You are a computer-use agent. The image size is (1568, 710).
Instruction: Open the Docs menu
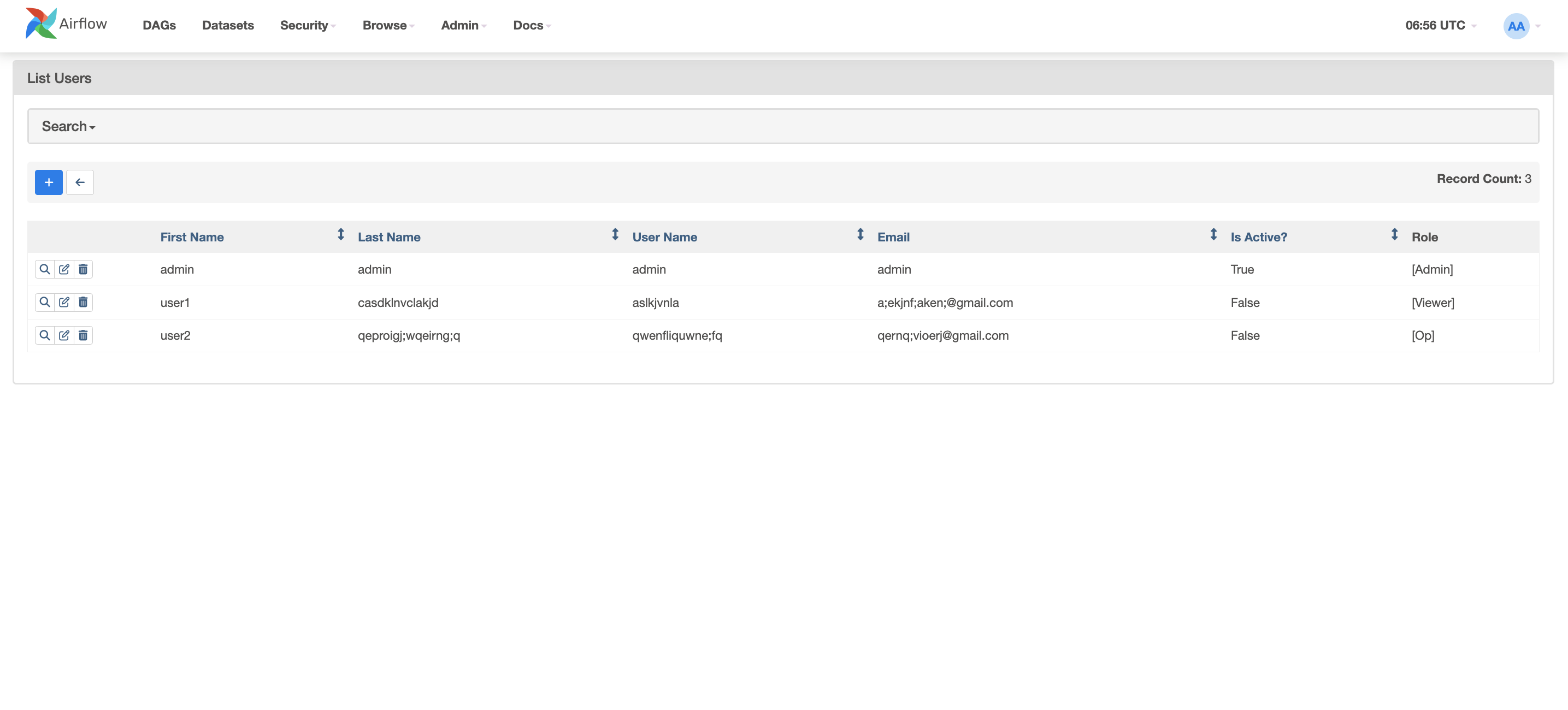pos(530,26)
